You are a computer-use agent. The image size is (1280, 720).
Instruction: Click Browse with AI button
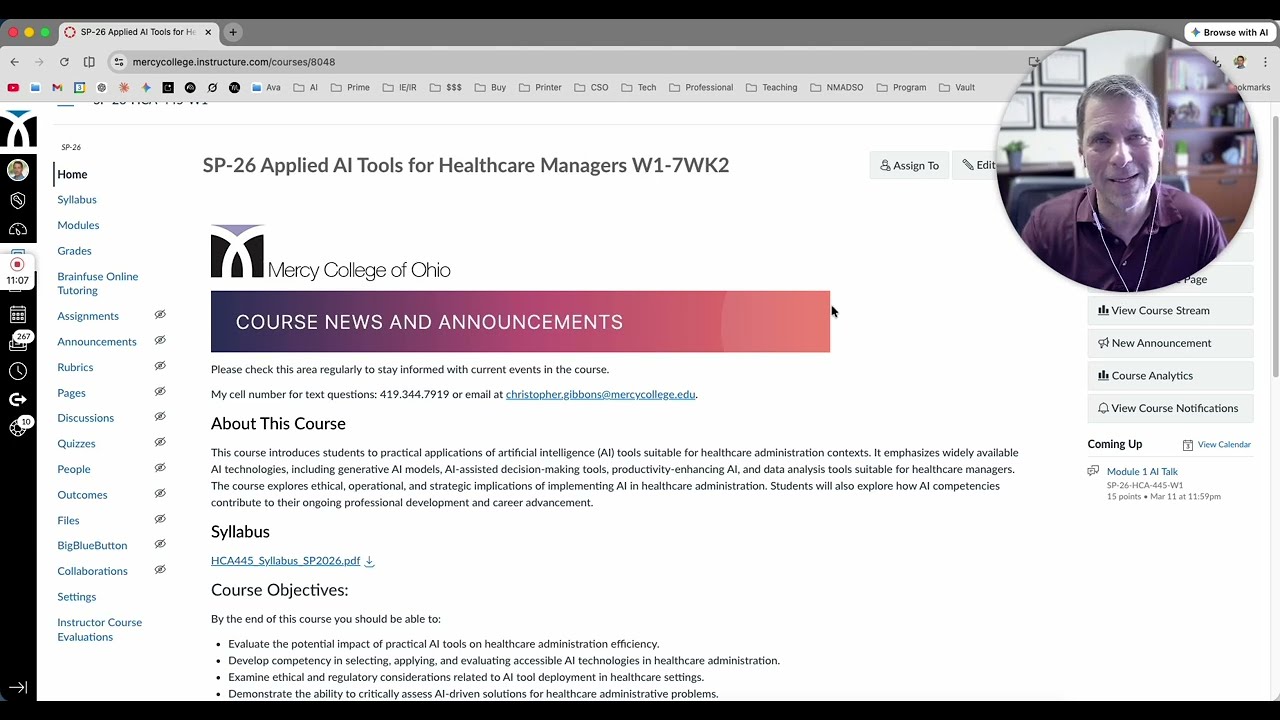1229,32
